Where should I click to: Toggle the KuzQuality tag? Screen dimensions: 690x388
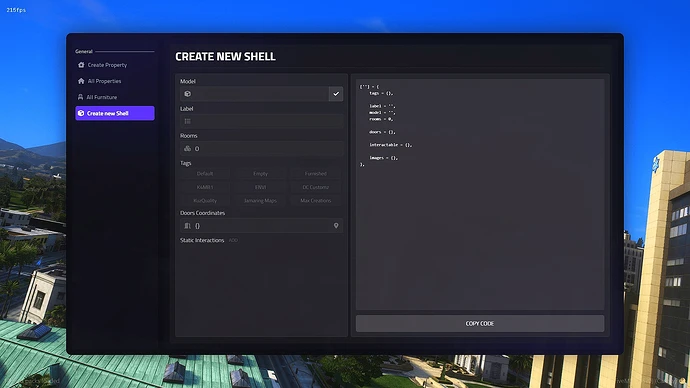(x=205, y=201)
